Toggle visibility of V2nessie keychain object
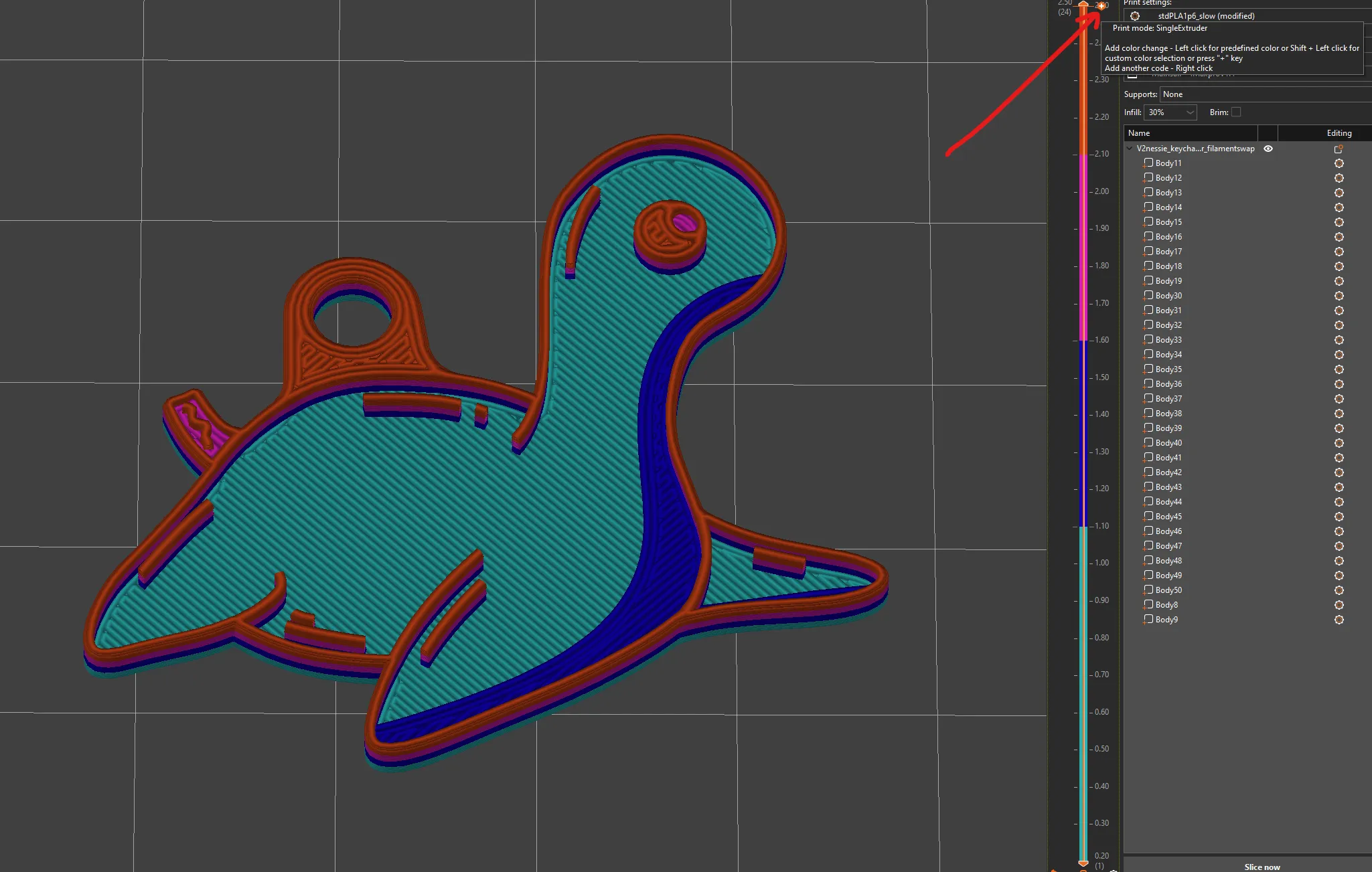Viewport: 1372px width, 872px height. click(x=1268, y=149)
